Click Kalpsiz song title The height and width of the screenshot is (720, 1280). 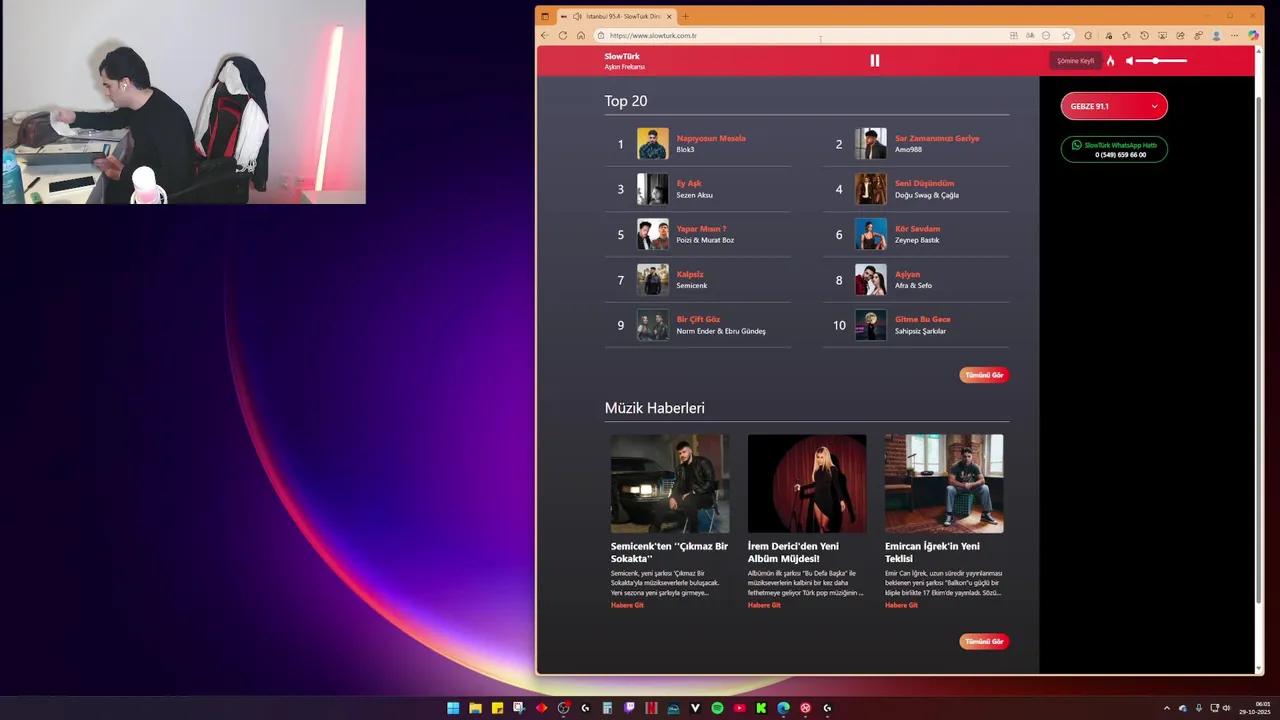point(690,274)
